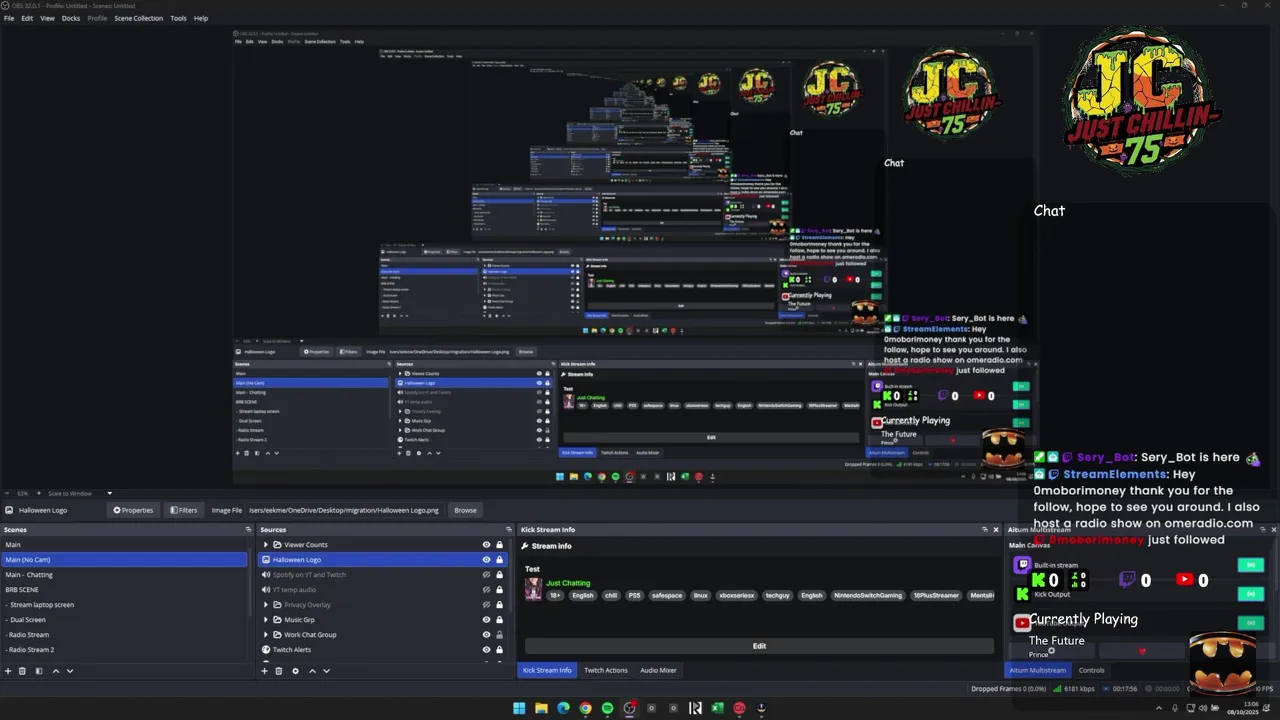The height and width of the screenshot is (720, 1280).
Task: Expand the Viewer Counts group
Action: click(265, 545)
